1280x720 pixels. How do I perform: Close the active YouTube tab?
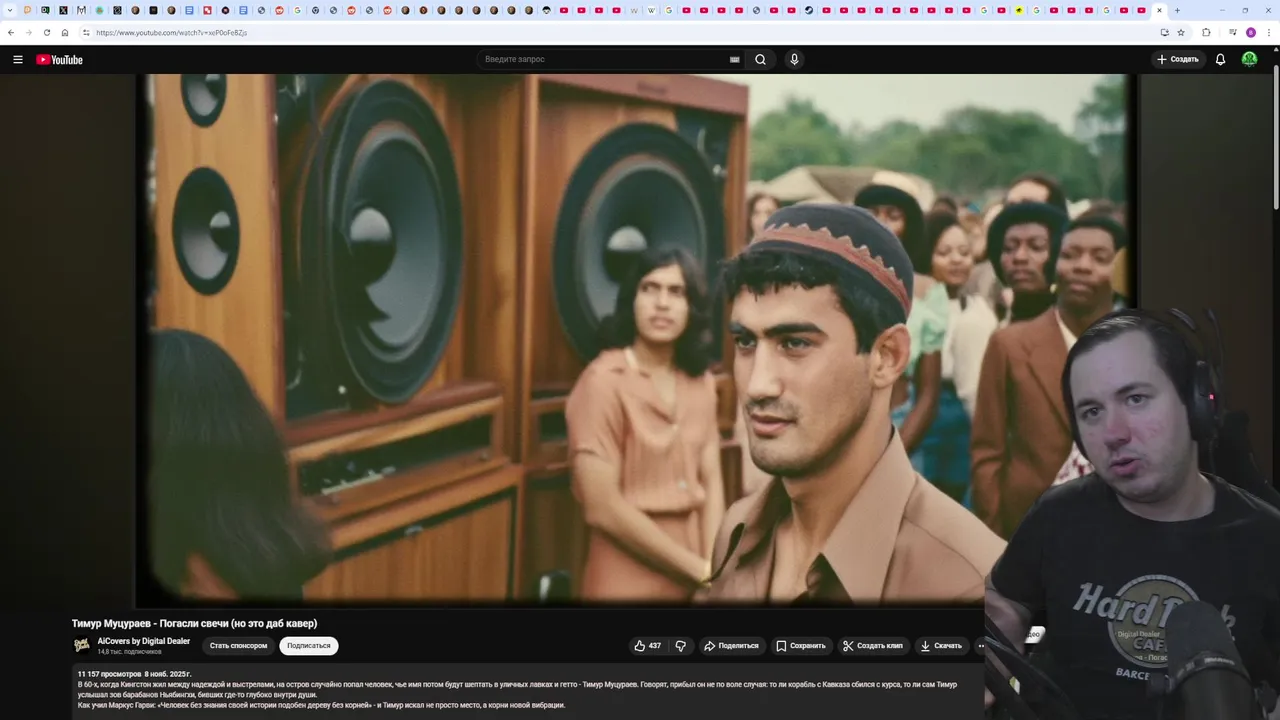1159,10
